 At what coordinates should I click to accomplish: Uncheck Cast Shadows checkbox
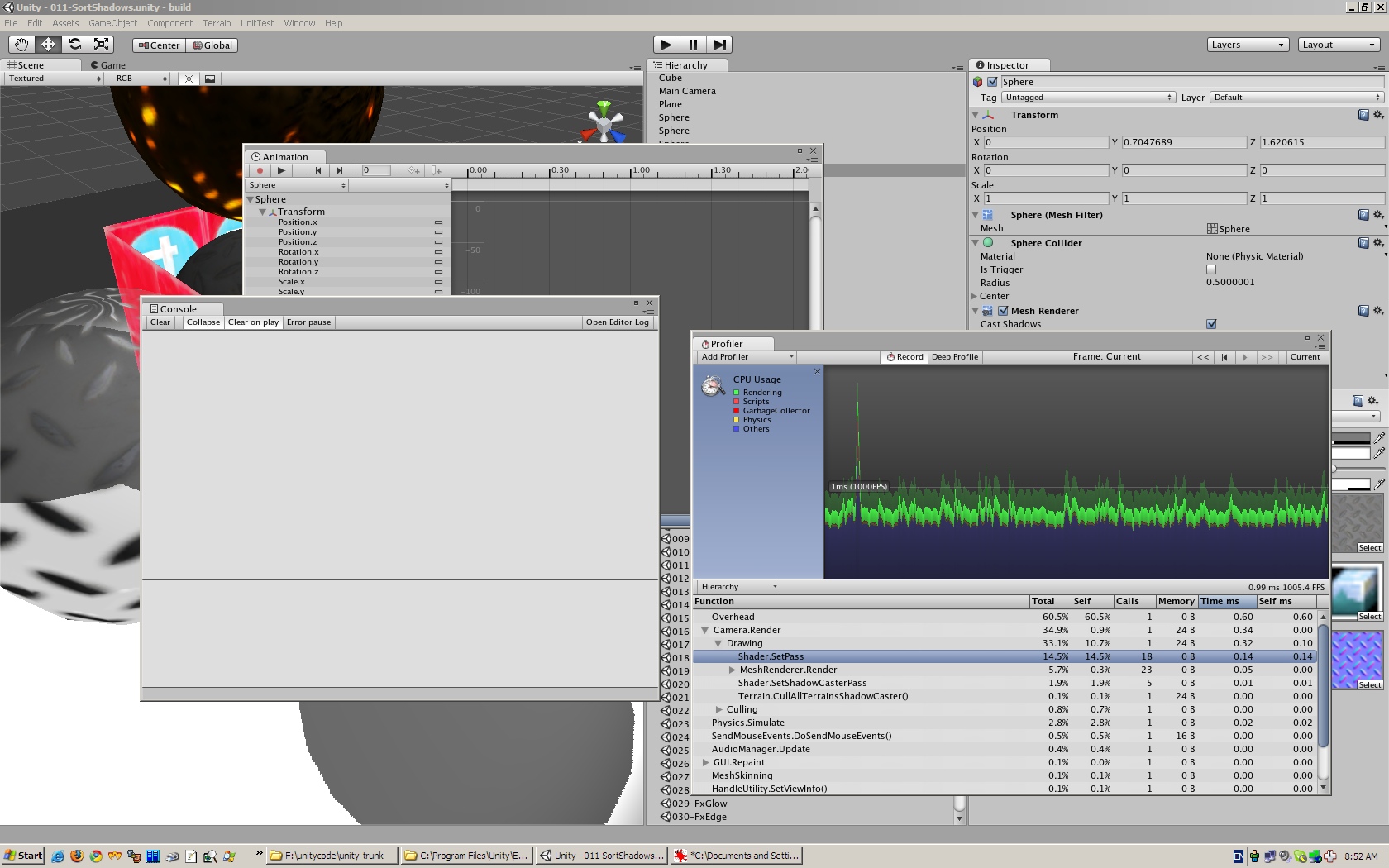1211,324
